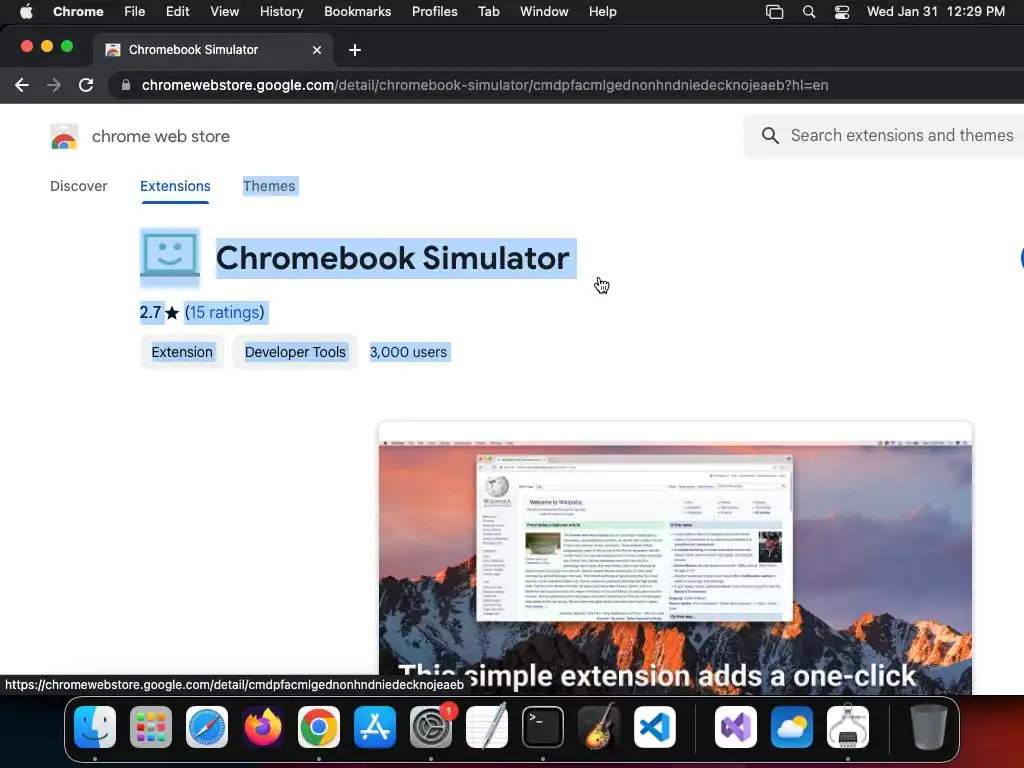Open the File menu
This screenshot has width=1024, height=768.
click(135, 12)
